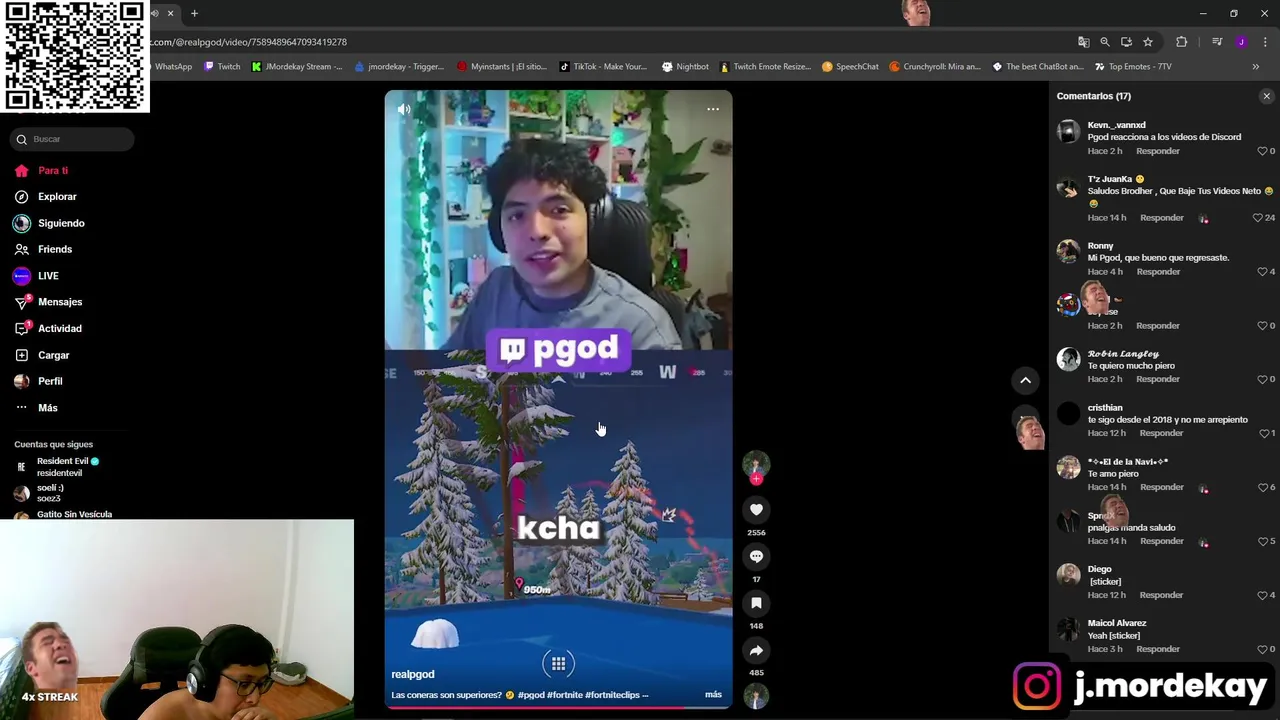
Task: Follow realpgod via the plus avatar button
Action: tap(756, 479)
